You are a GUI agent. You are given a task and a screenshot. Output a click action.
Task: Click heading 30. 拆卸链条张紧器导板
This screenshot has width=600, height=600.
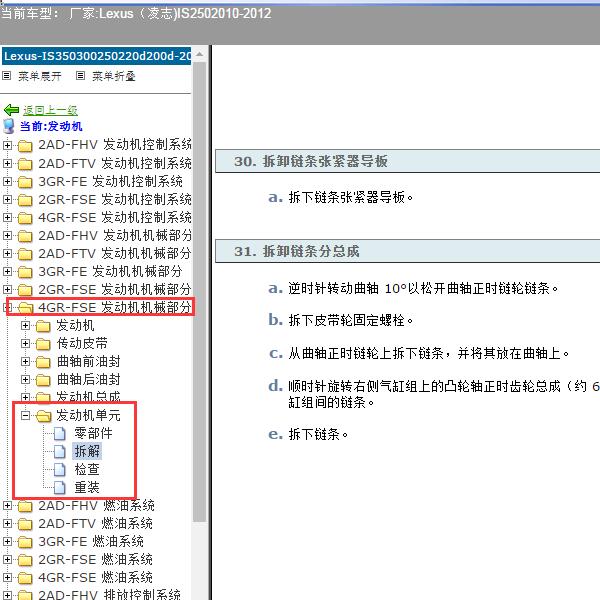[311, 161]
